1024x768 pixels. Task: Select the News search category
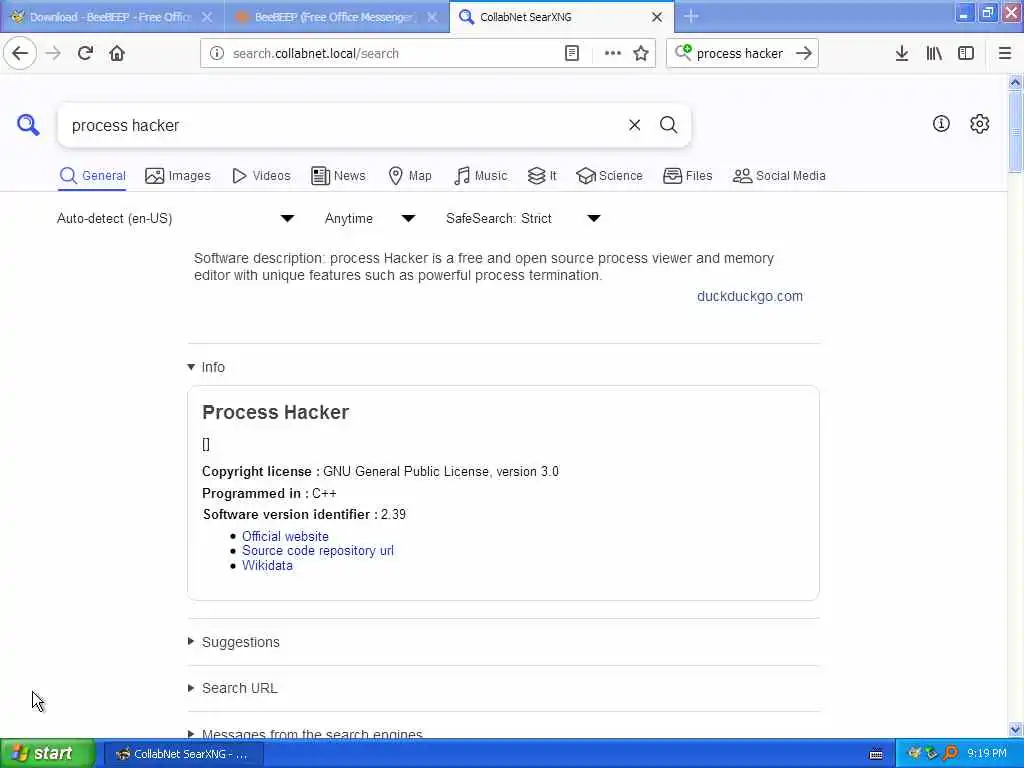(x=338, y=176)
